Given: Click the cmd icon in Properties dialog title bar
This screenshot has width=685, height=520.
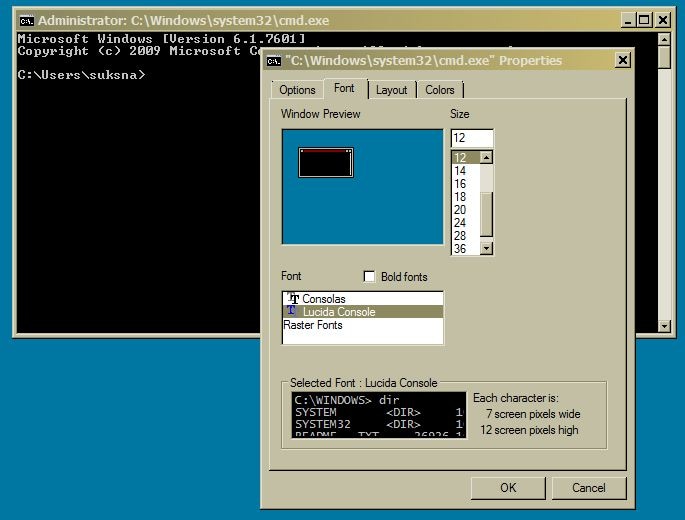Looking at the screenshot, I should click(x=274, y=61).
